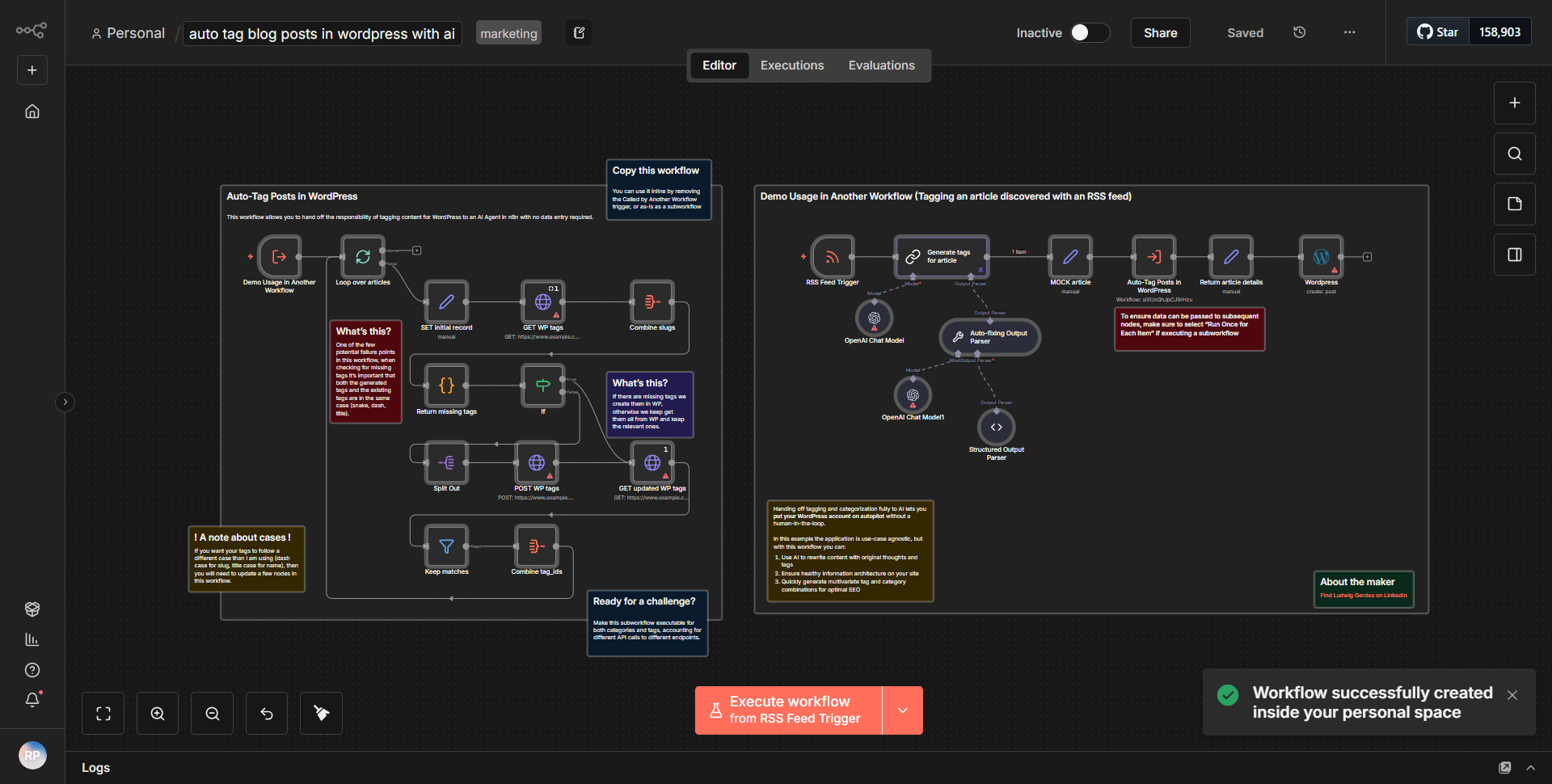1552x784 pixels.
Task: Select the Combine tag_ids node
Action: (536, 546)
